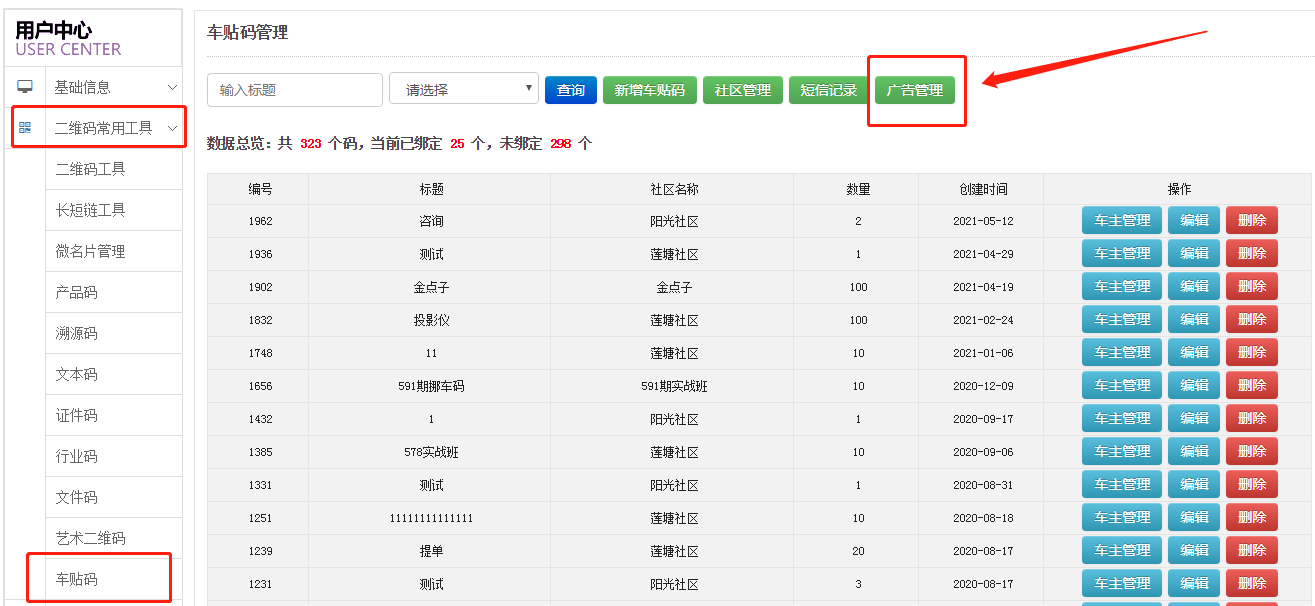The width and height of the screenshot is (1315, 606).
Task: Open 二维码工具 in the sidebar
Action: (x=90, y=169)
